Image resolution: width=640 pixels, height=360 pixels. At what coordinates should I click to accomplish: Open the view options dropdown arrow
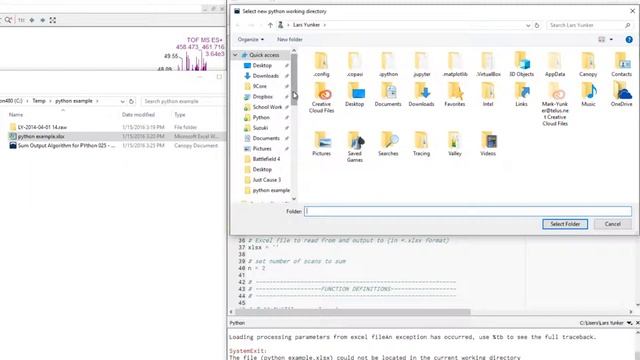[x=611, y=40]
